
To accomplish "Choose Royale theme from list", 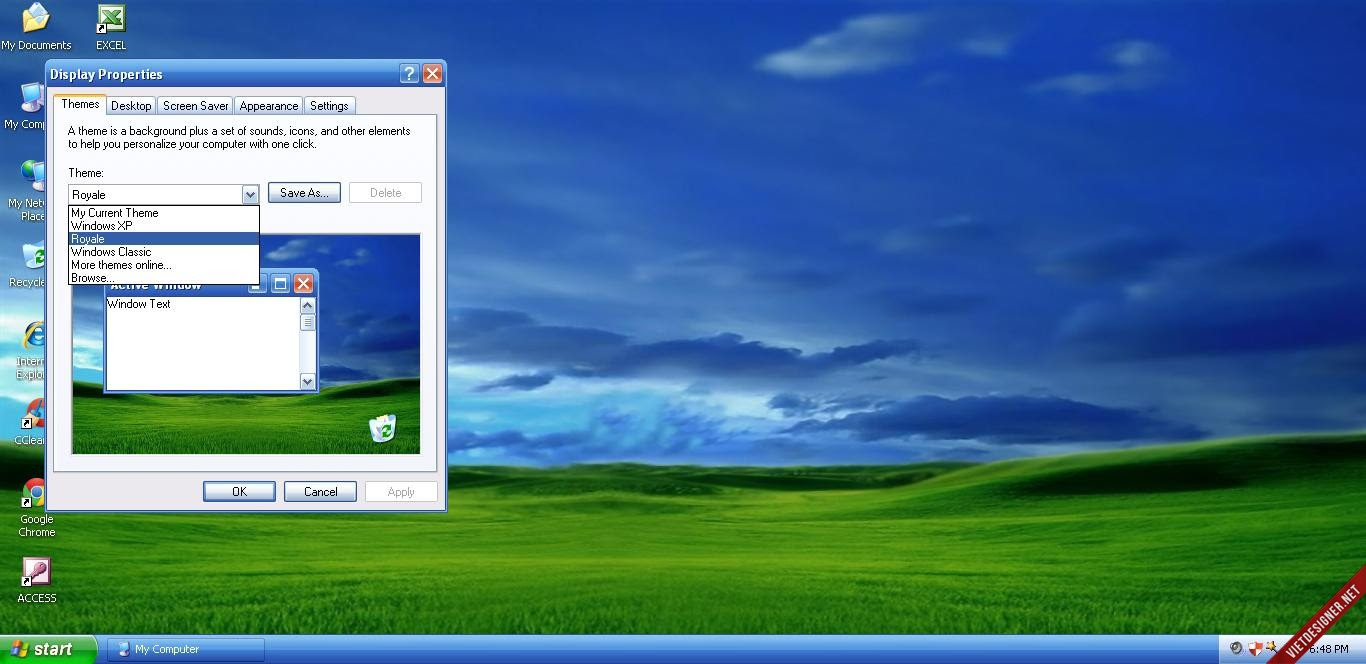I will tap(164, 239).
